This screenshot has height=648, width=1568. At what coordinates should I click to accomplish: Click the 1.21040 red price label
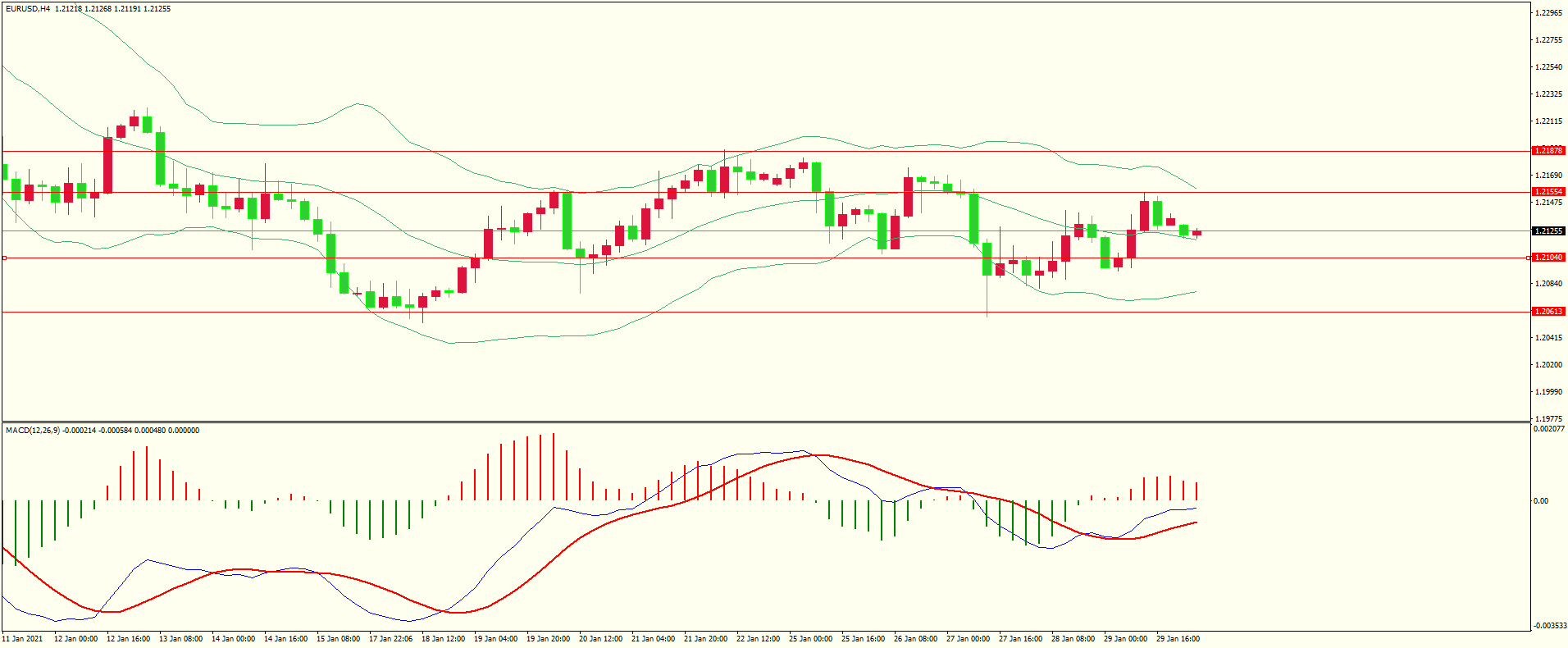click(x=1548, y=258)
